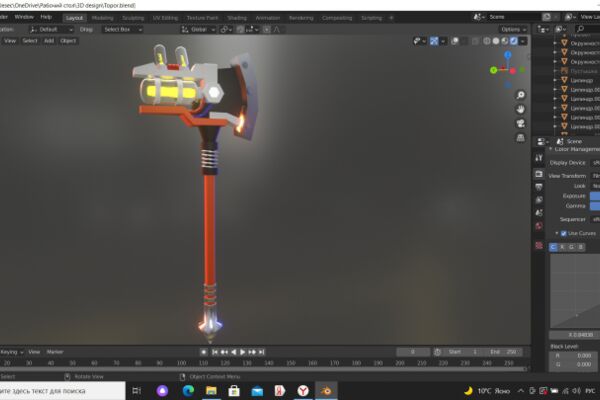Open the Scene properties tab icon

pyautogui.click(x=539, y=213)
